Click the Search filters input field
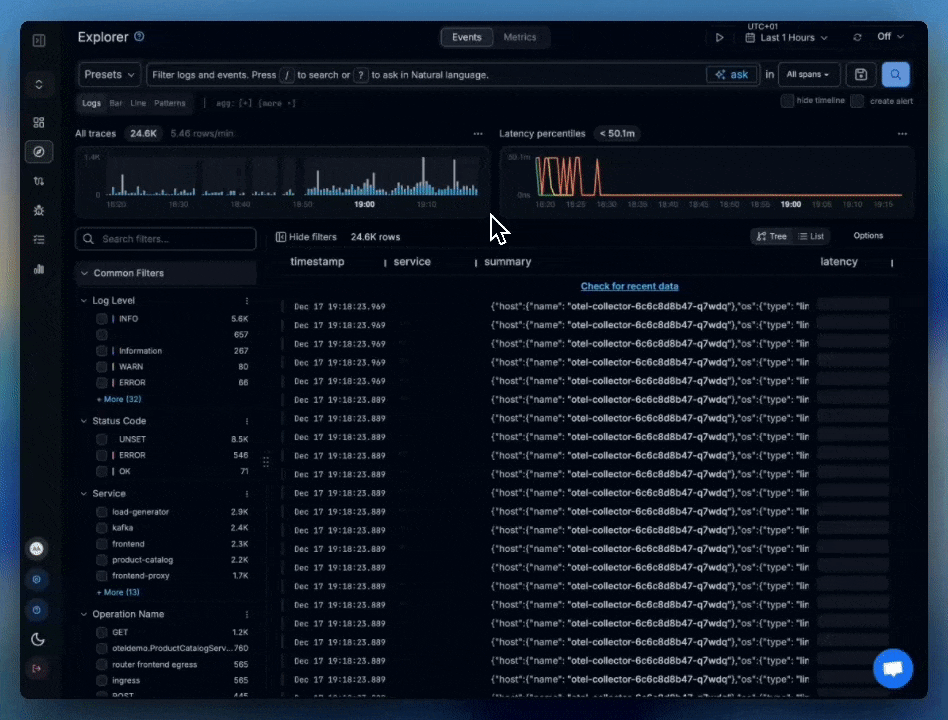 [x=165, y=239]
